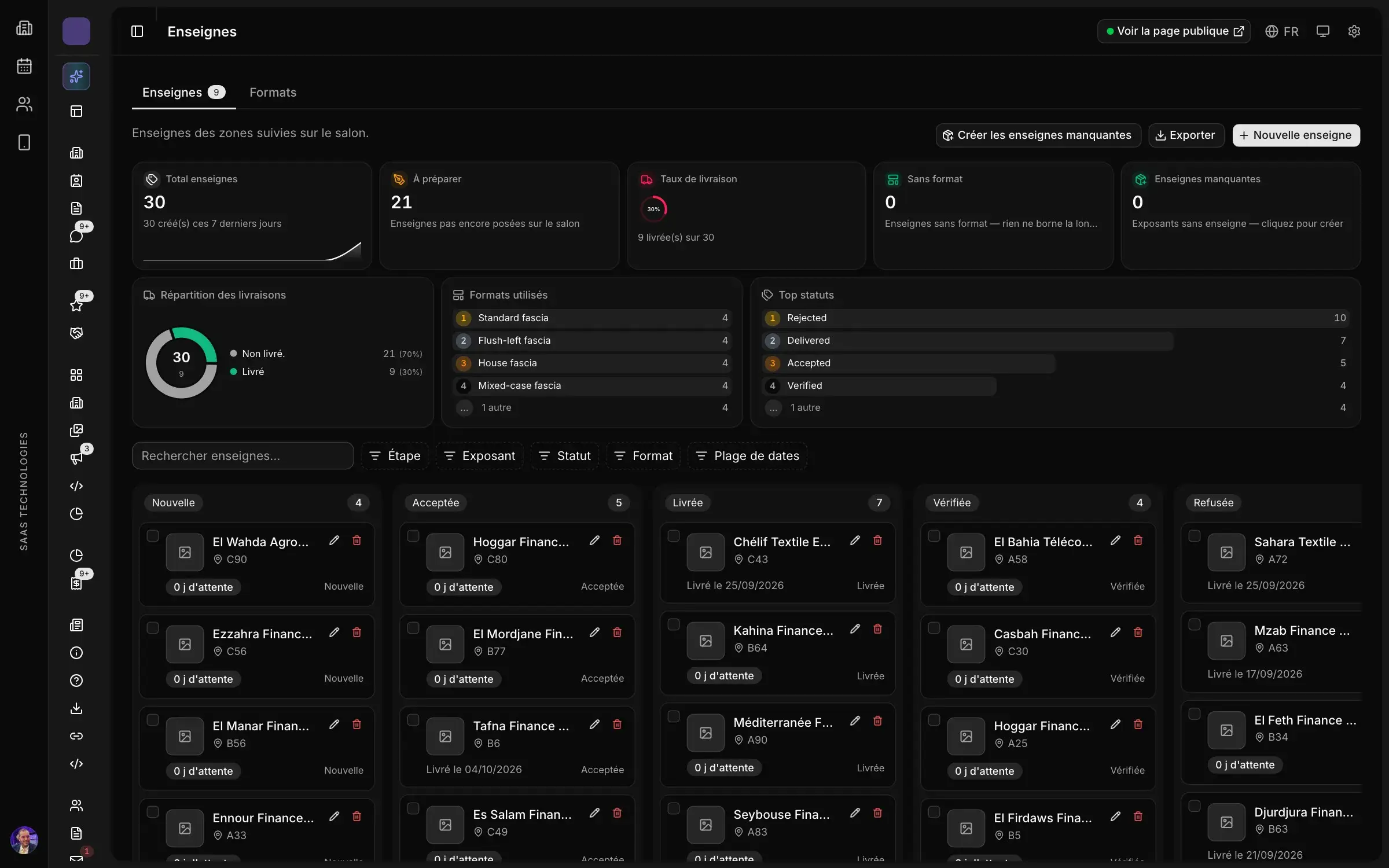Delete the El Bahia Téléco sign

(x=1138, y=540)
